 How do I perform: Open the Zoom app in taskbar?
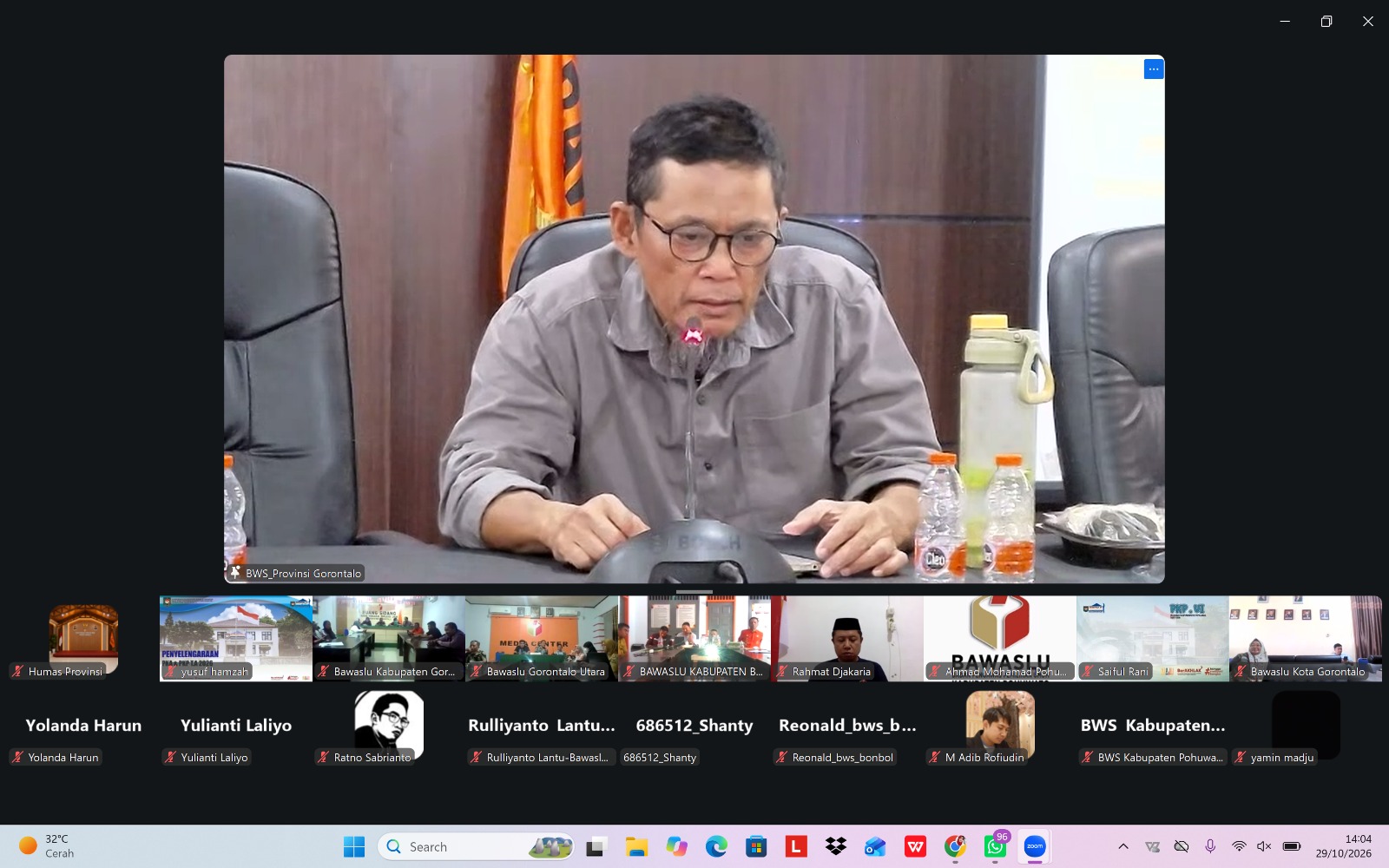click(x=1034, y=846)
